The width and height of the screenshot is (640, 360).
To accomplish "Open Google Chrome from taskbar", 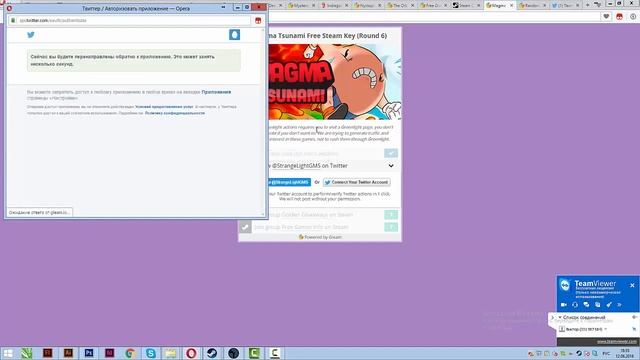I will pos(130,353).
